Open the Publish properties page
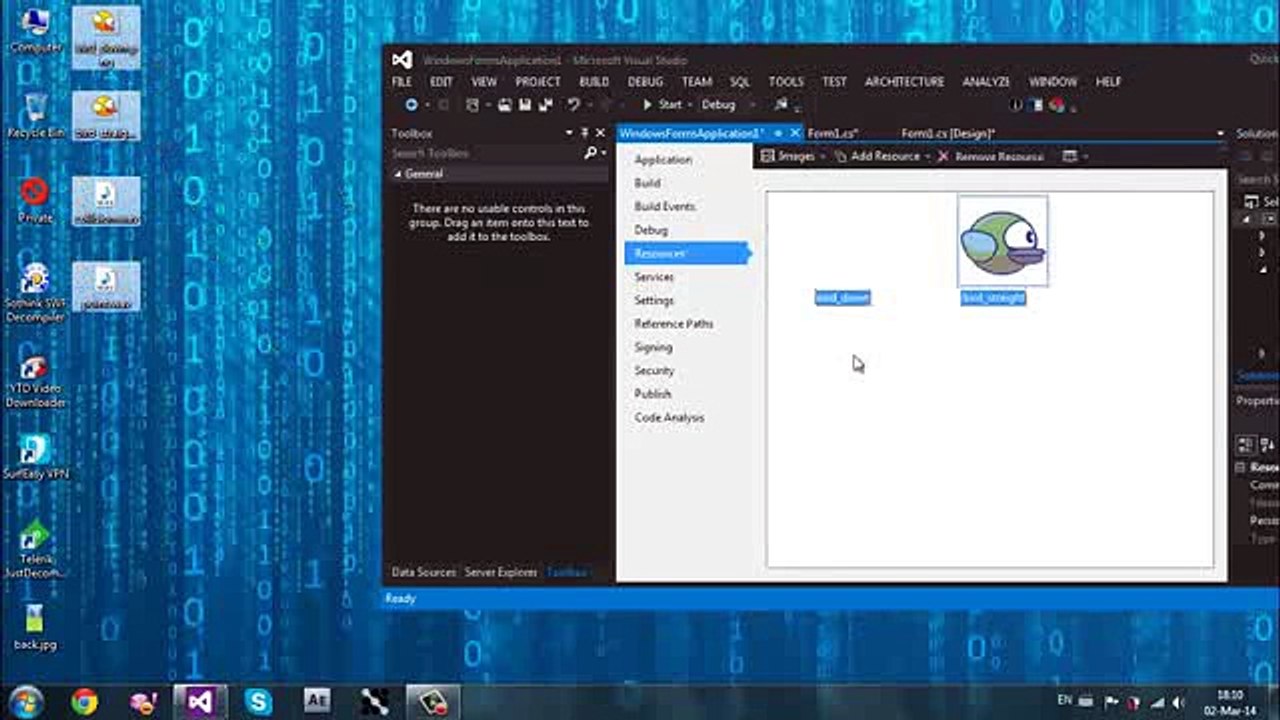The image size is (1280, 720). [x=652, y=394]
